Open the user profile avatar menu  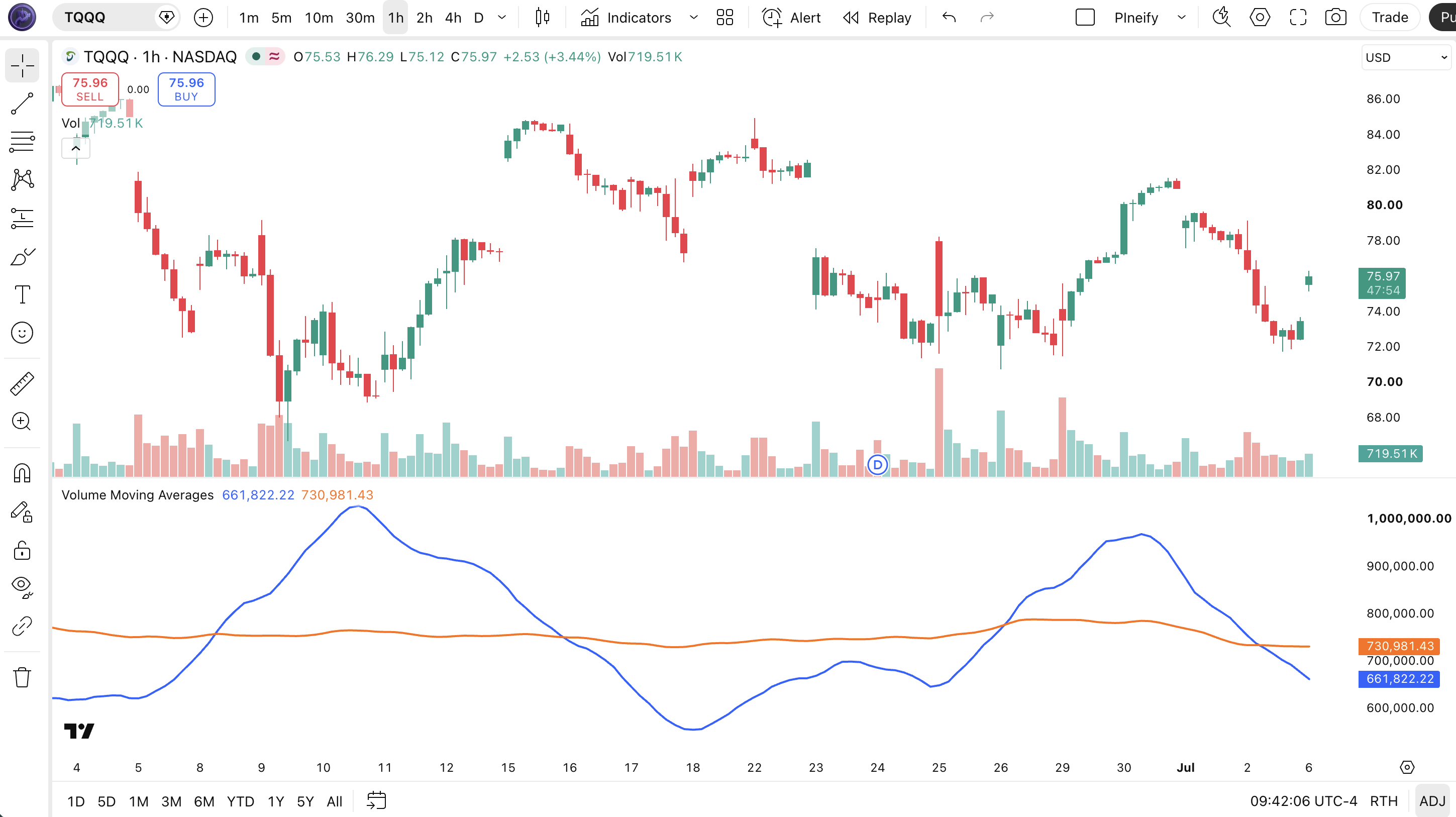22,17
